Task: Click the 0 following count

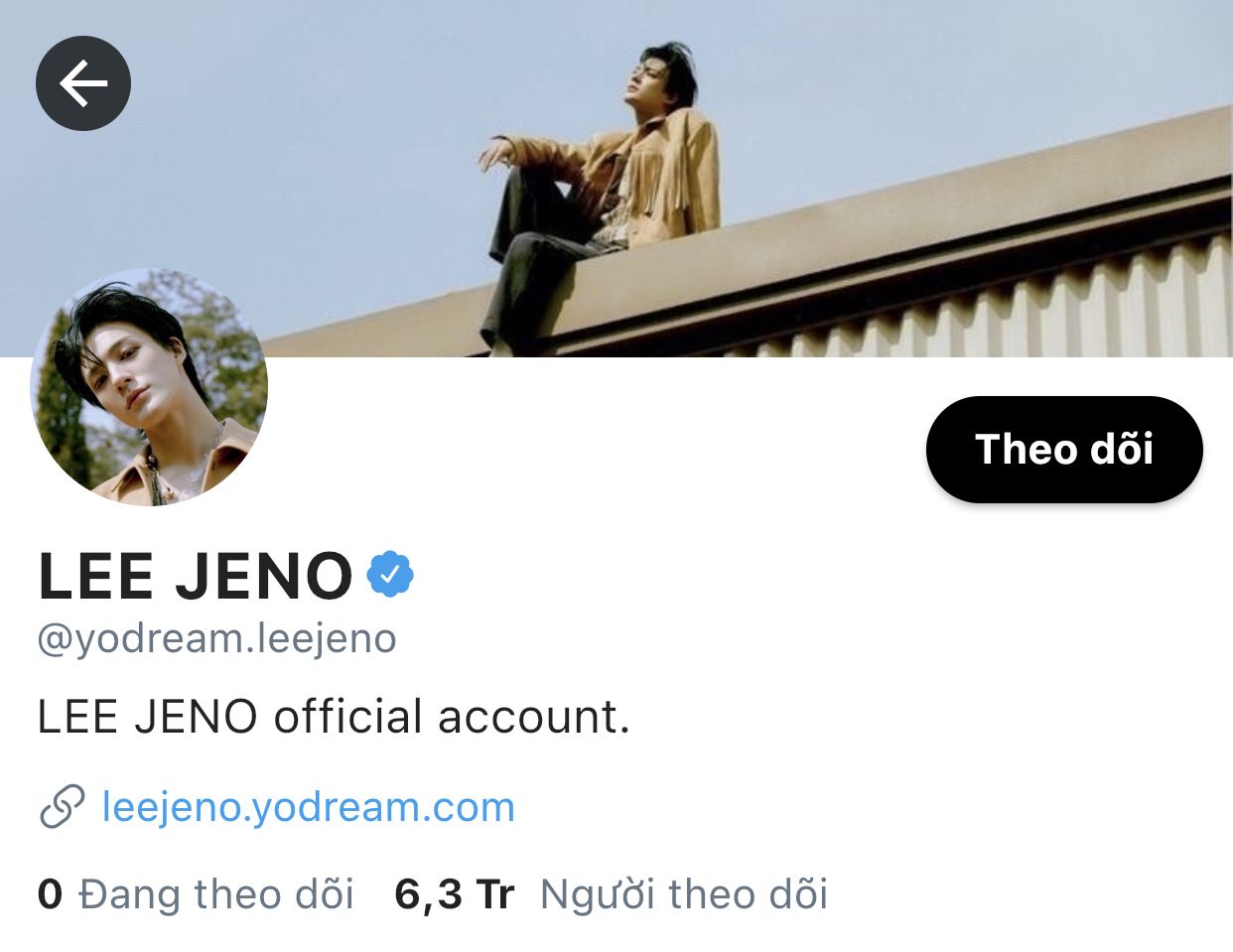Action: pos(50,894)
